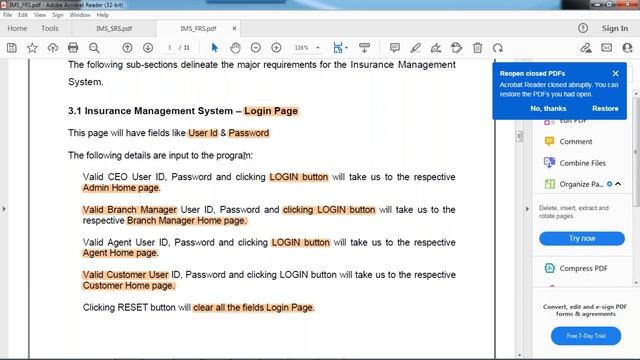Click the share with others person icon
Screen dimensions: 640x360
pos(627,48)
